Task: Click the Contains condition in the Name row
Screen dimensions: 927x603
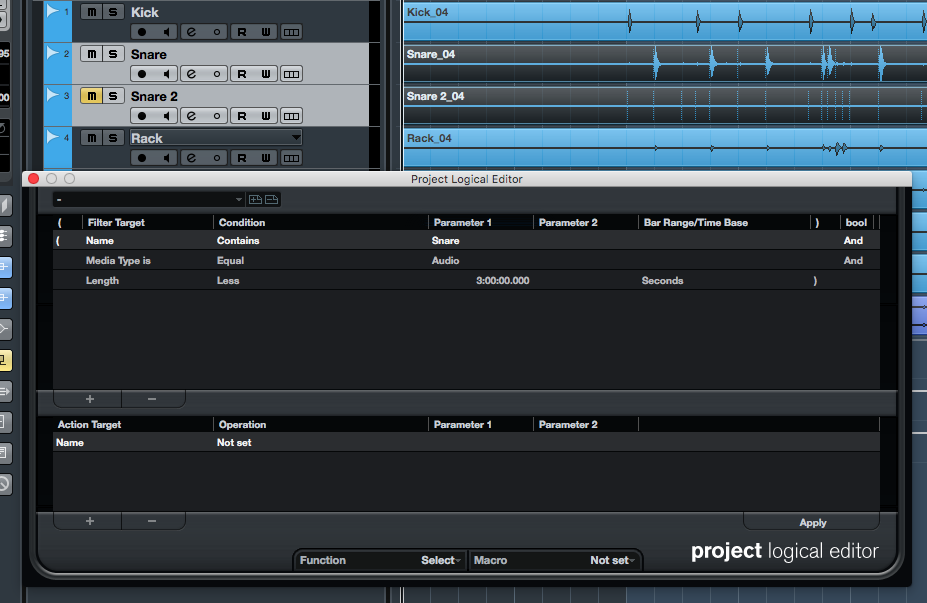Action: point(238,241)
